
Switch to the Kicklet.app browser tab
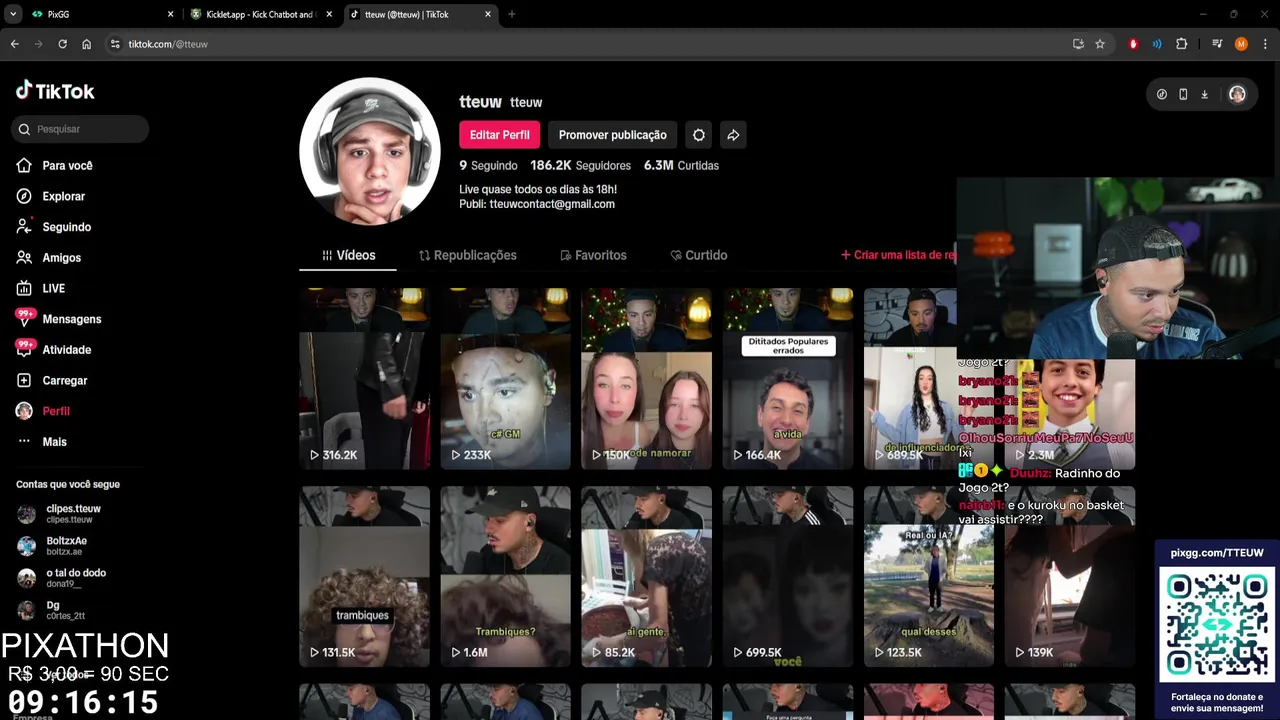262,14
